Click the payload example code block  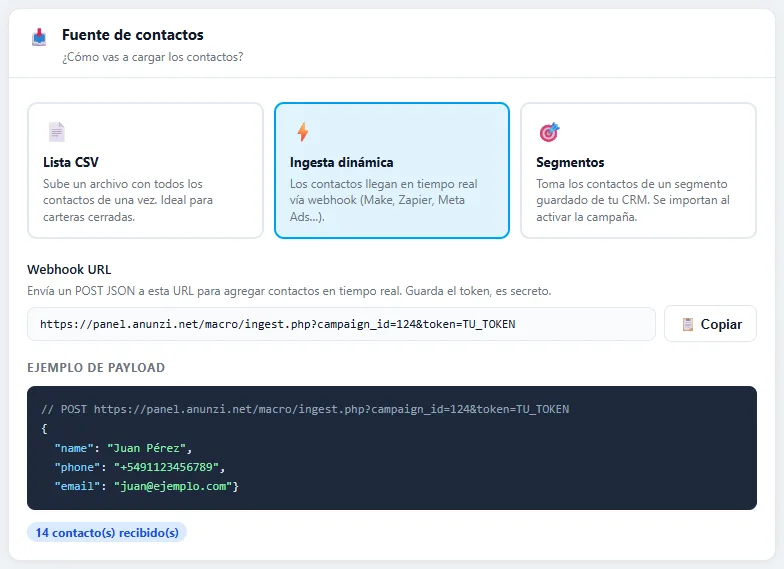pyautogui.click(x=392, y=448)
